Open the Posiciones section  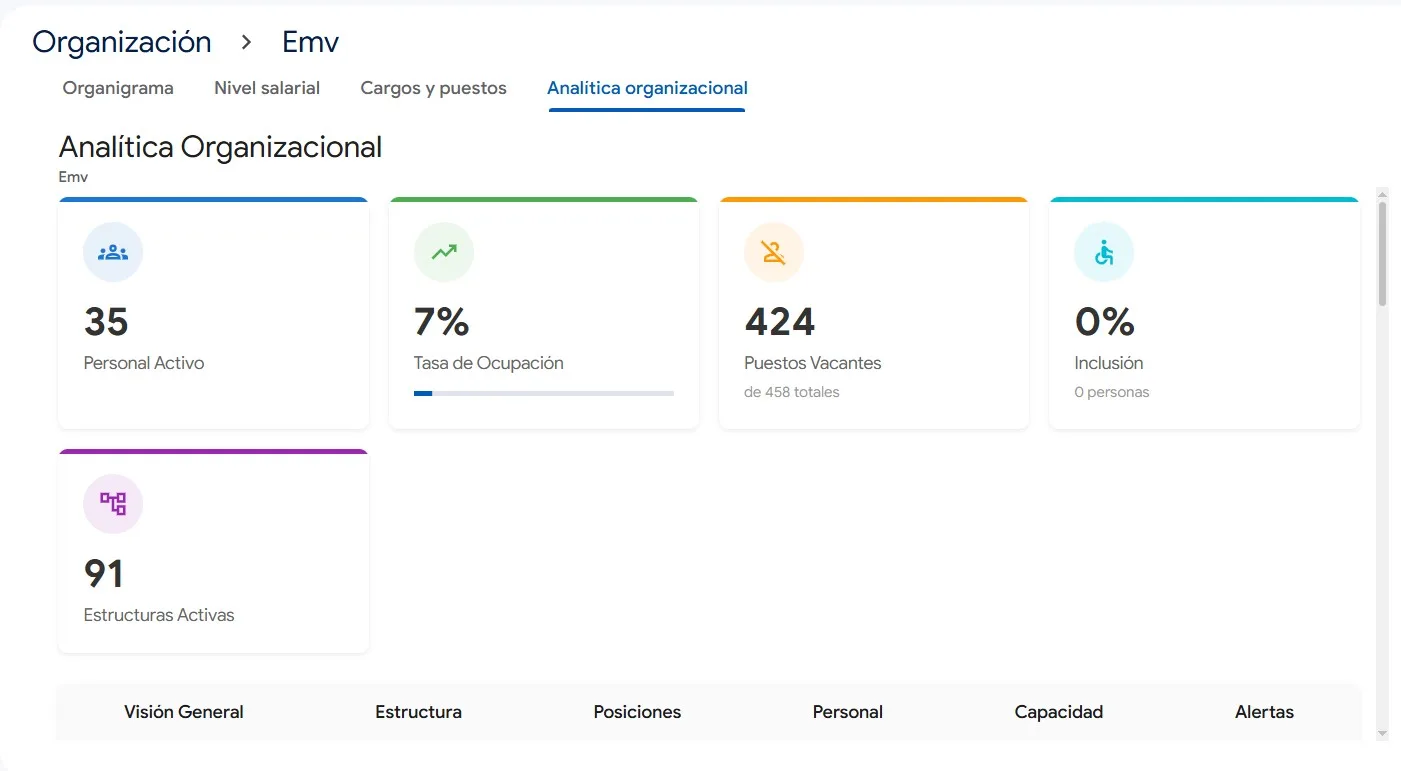[x=637, y=711]
